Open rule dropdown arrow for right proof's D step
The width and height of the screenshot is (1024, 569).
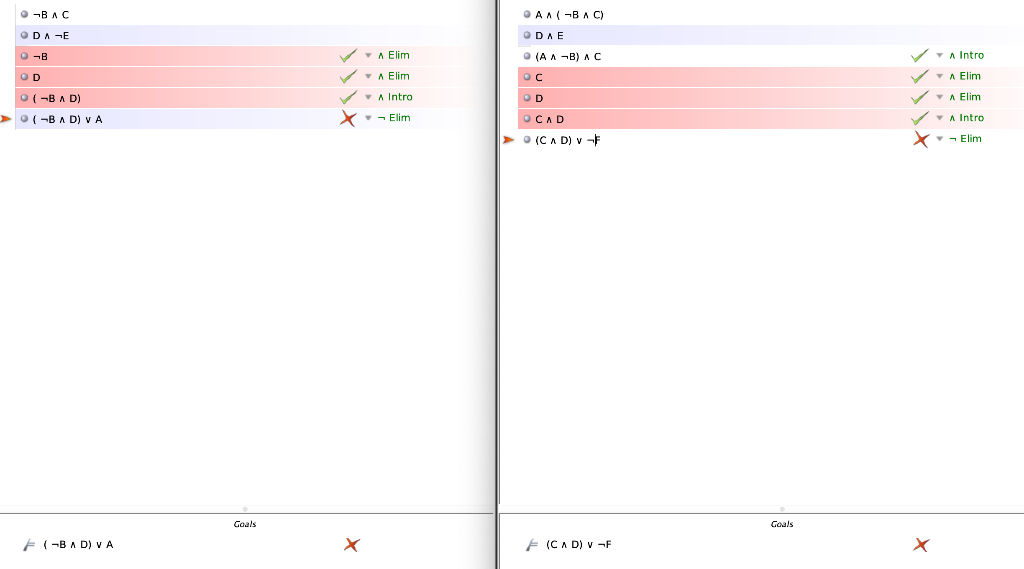[x=940, y=97]
